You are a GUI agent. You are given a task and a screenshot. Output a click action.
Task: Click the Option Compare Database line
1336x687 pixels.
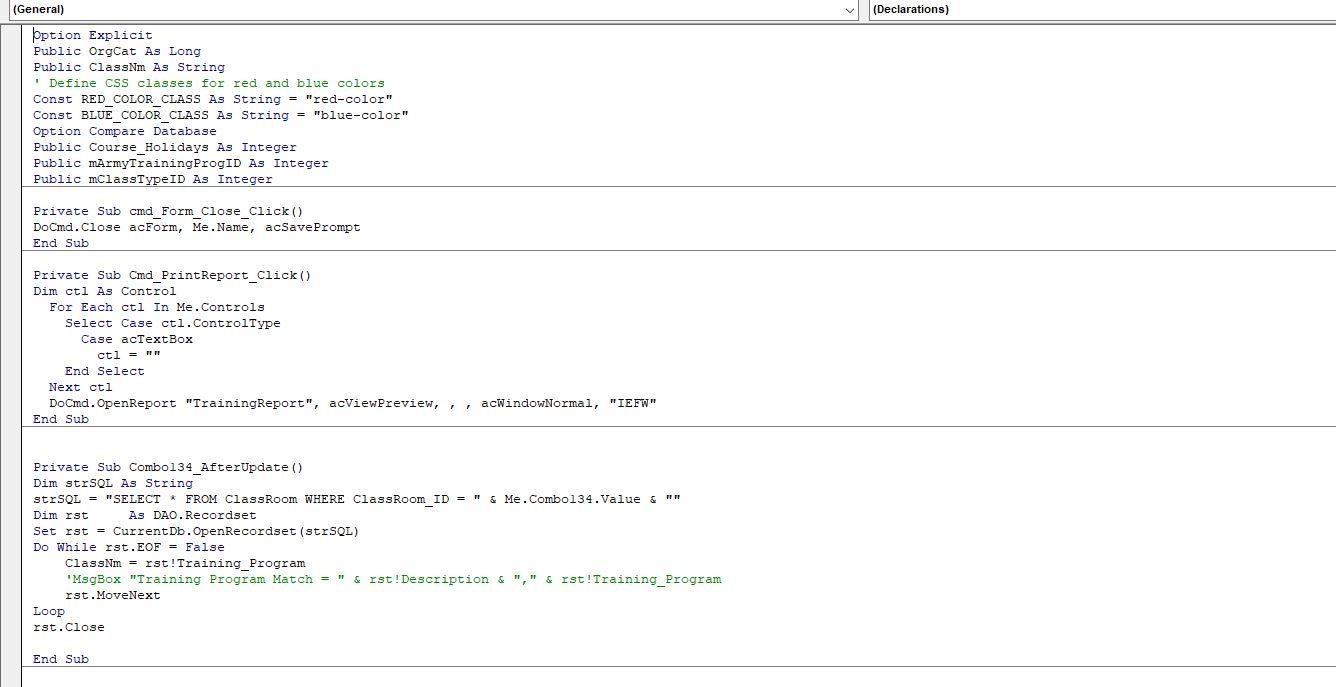tap(125, 131)
